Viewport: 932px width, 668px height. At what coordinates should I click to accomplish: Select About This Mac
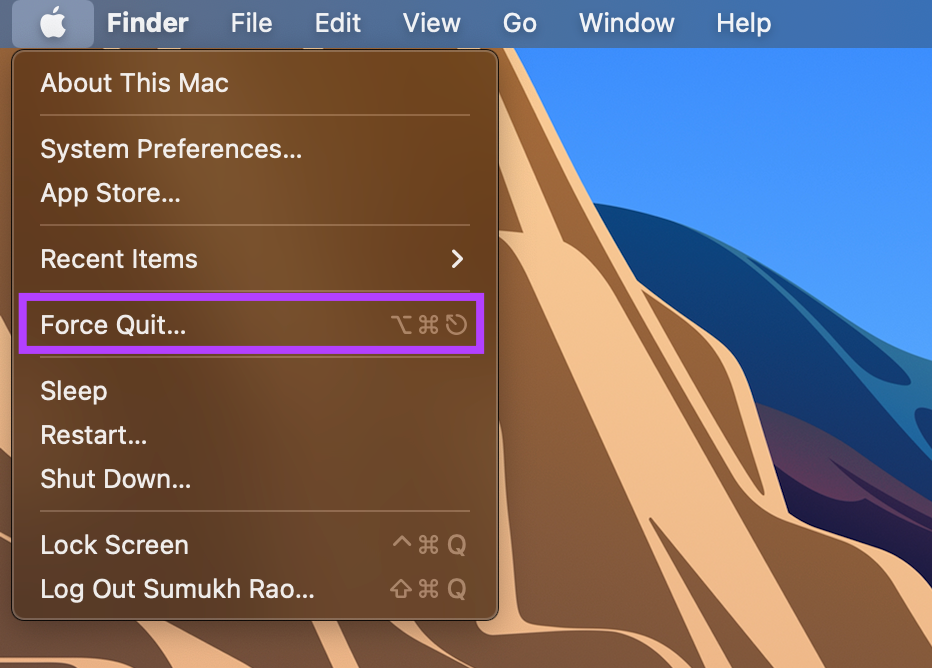(255, 83)
